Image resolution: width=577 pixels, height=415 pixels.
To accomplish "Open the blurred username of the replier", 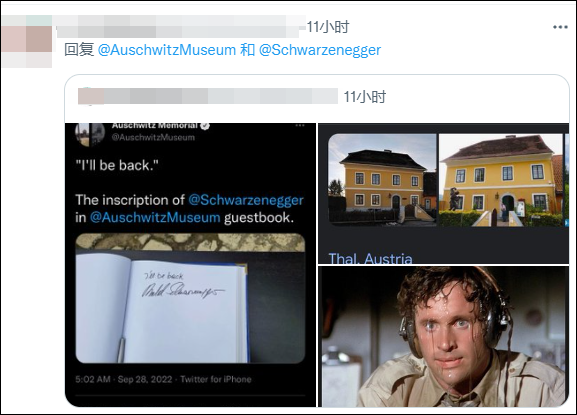I will pyautogui.click(x=180, y=26).
